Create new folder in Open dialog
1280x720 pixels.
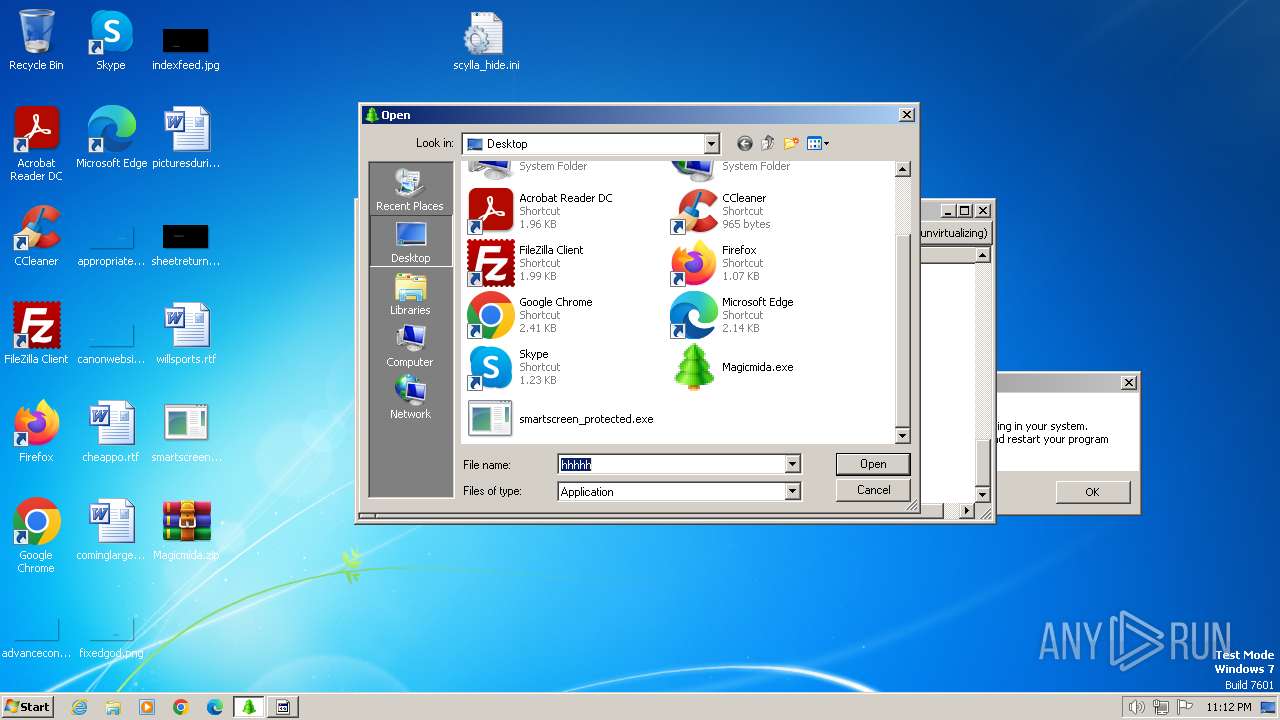(x=791, y=144)
